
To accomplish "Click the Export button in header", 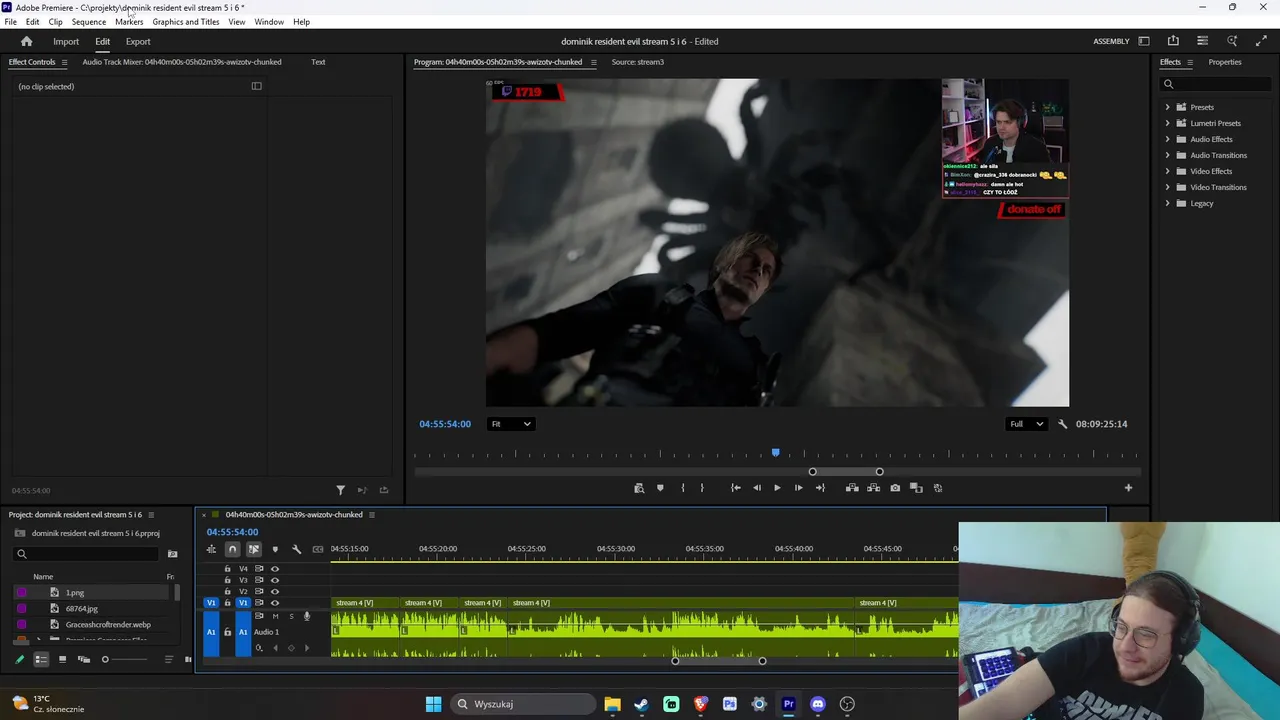I will [138, 42].
